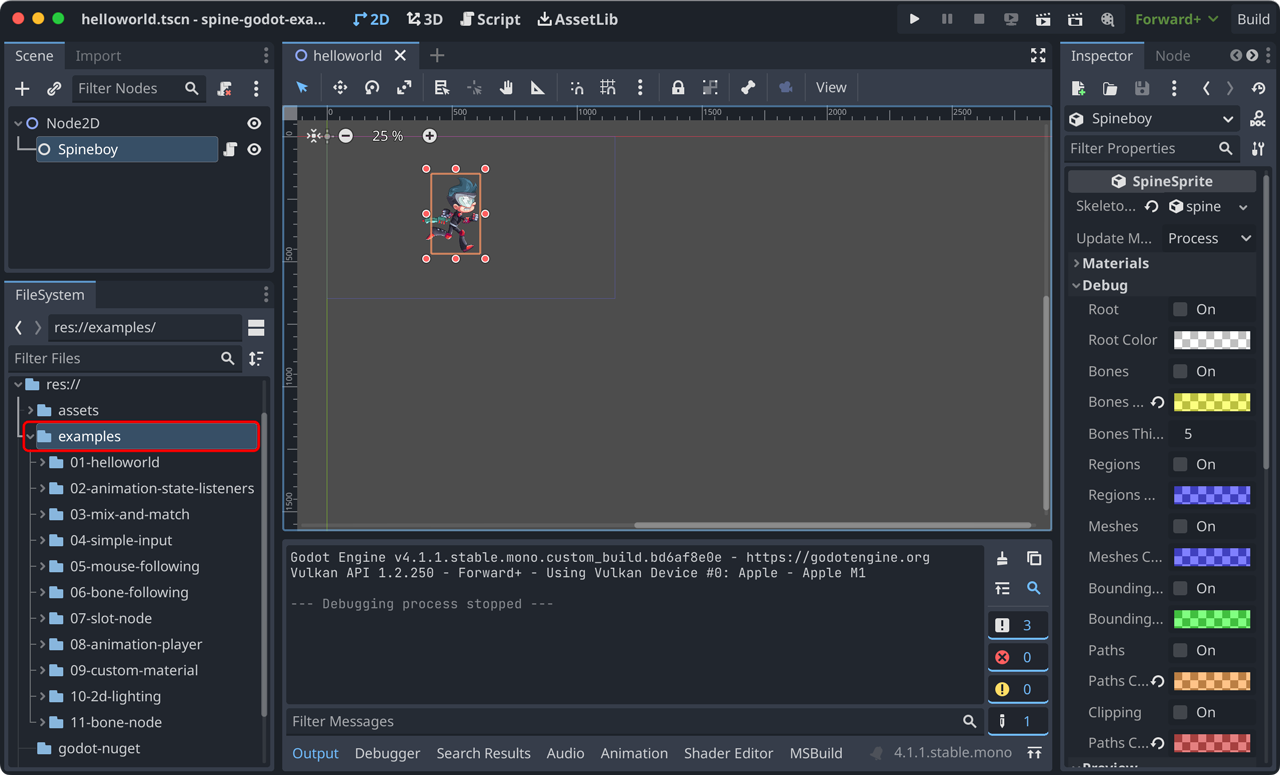Select the Scale Mode tool
Image resolution: width=1280 pixels, height=775 pixels.
tap(404, 88)
